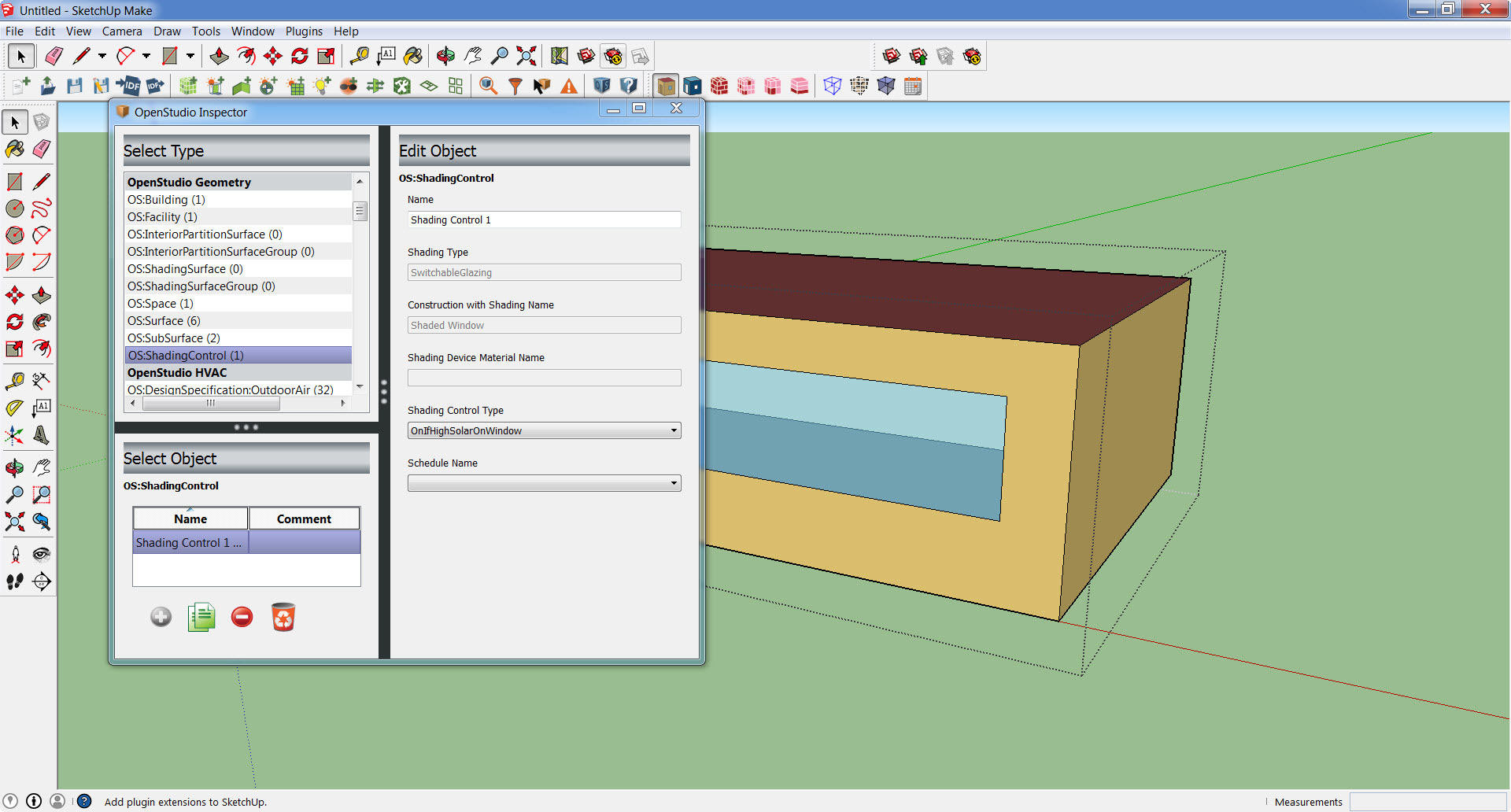Viewport: 1511px width, 812px height.
Task: Open the Plugins menu
Action: (304, 31)
